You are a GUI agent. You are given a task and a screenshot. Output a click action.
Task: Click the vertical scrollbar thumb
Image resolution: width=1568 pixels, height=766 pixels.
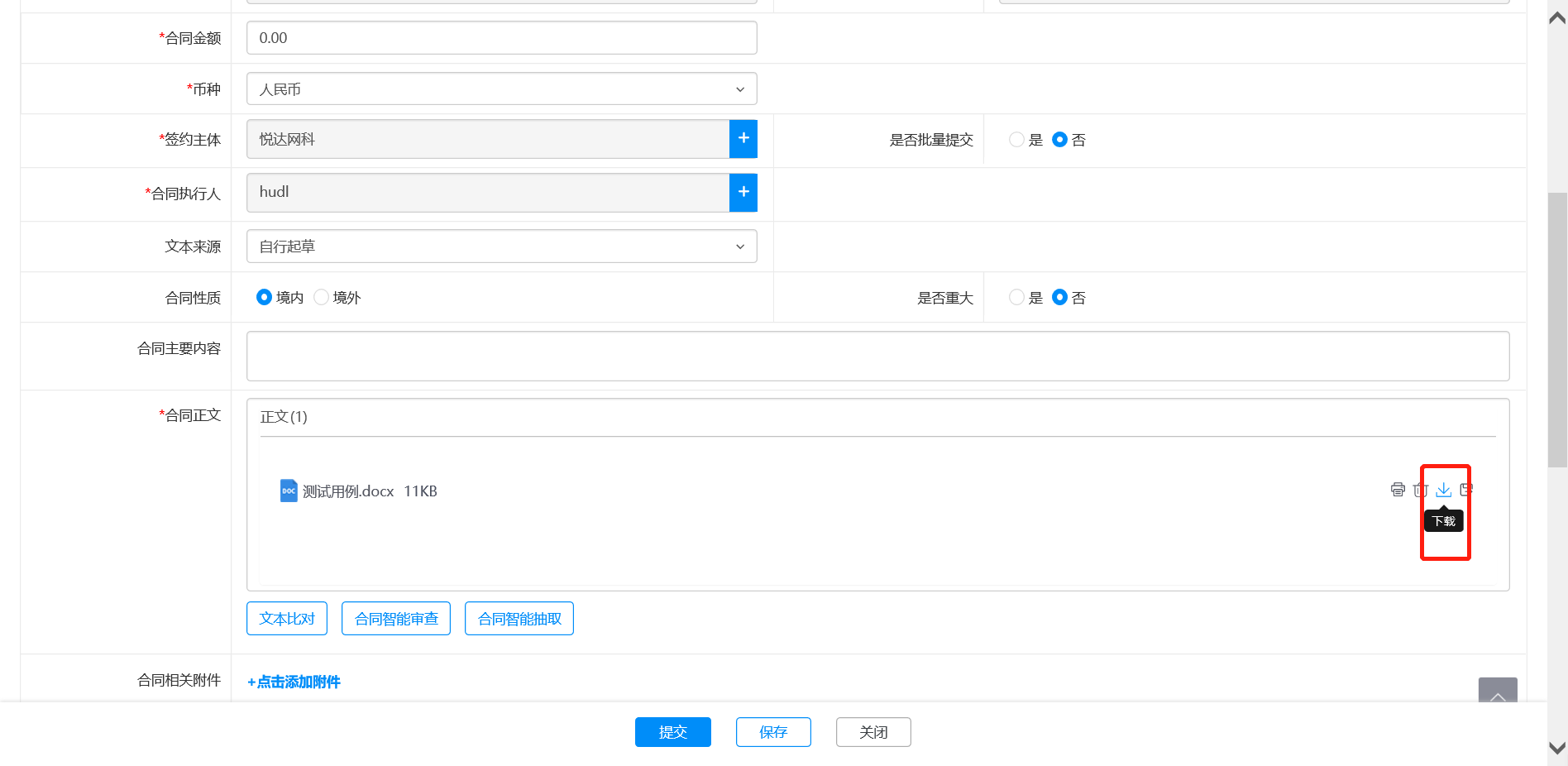click(1556, 331)
